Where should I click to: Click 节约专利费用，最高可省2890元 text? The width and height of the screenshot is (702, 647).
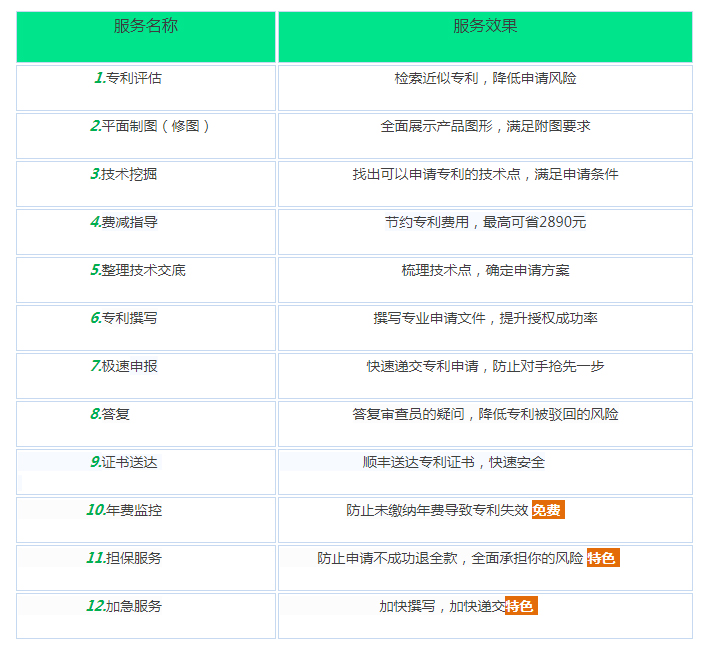(x=485, y=222)
